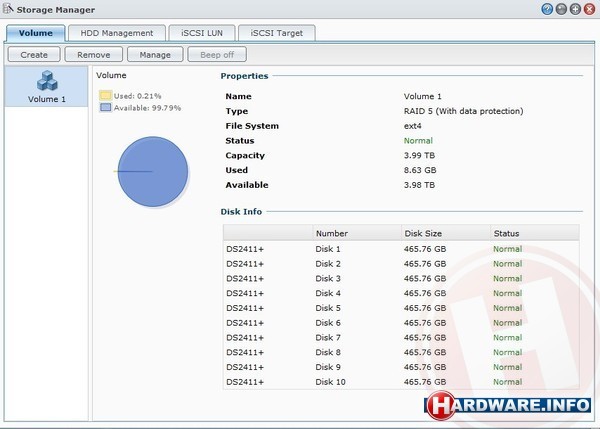600x429 pixels.
Task: Click the volume usage pie chart
Action: pyautogui.click(x=153, y=171)
